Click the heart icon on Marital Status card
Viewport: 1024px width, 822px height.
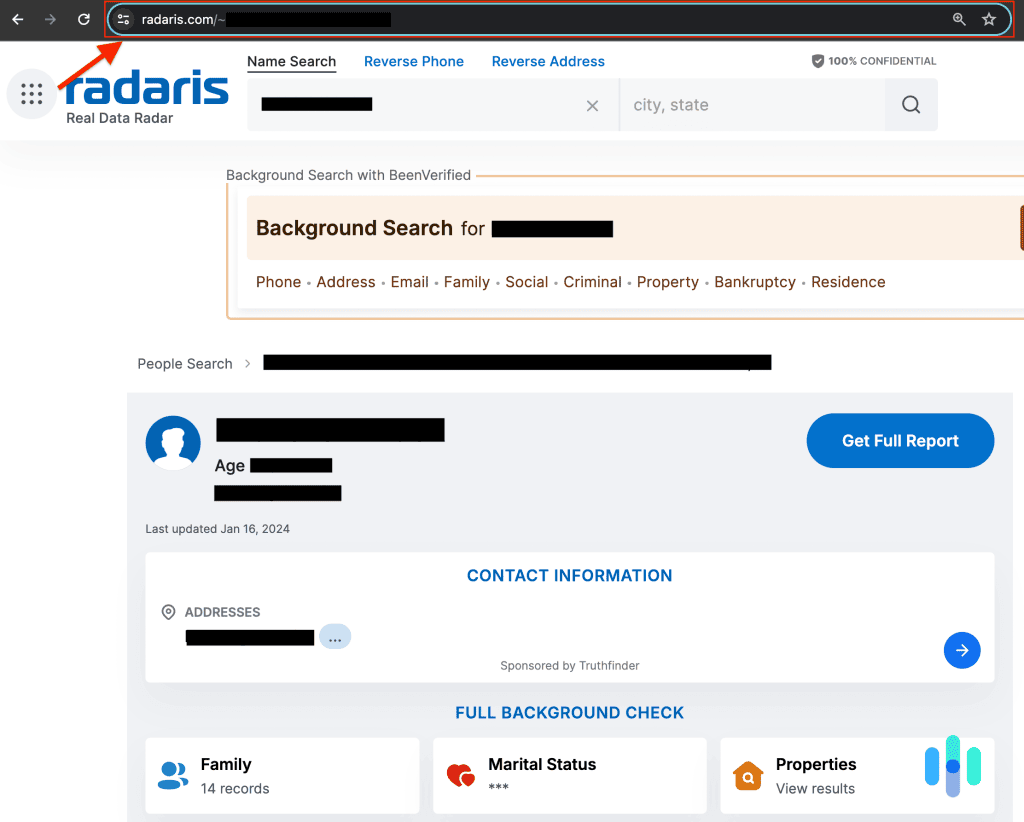[x=460, y=775]
